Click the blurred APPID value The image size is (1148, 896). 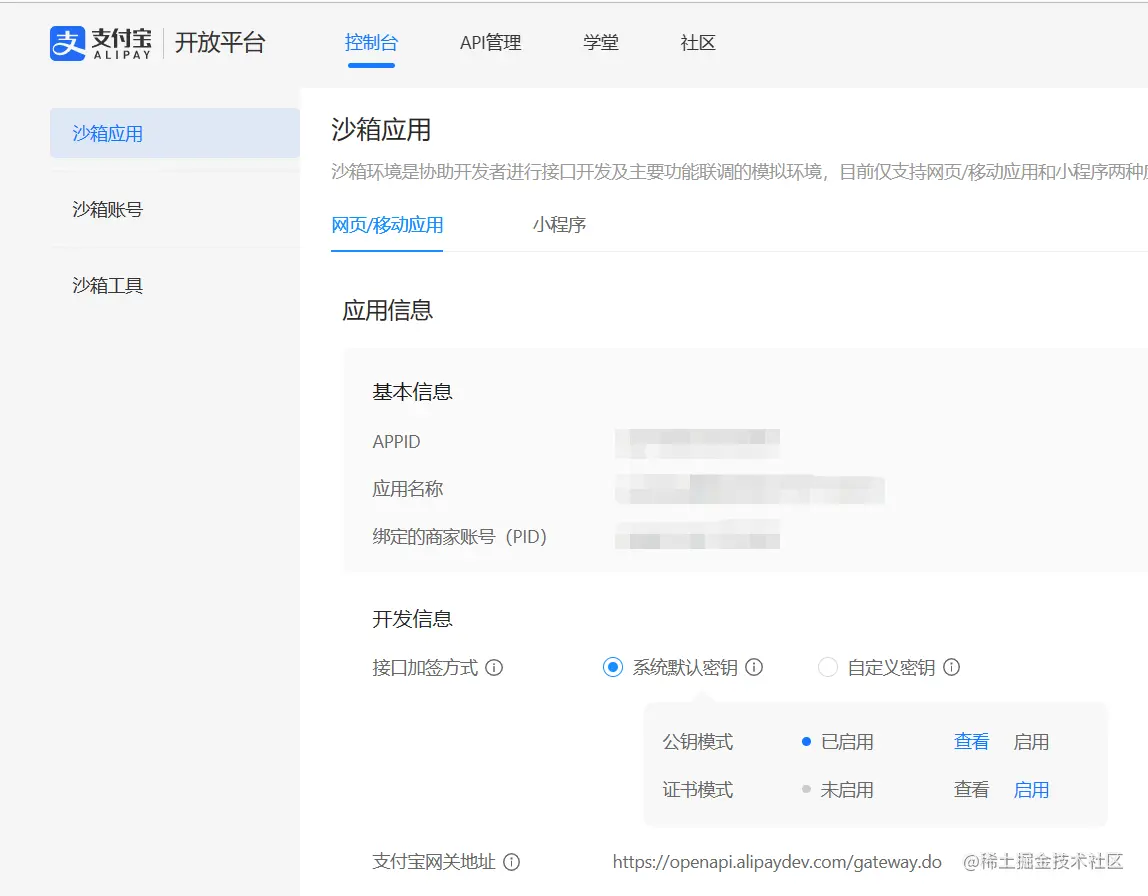(x=697, y=443)
